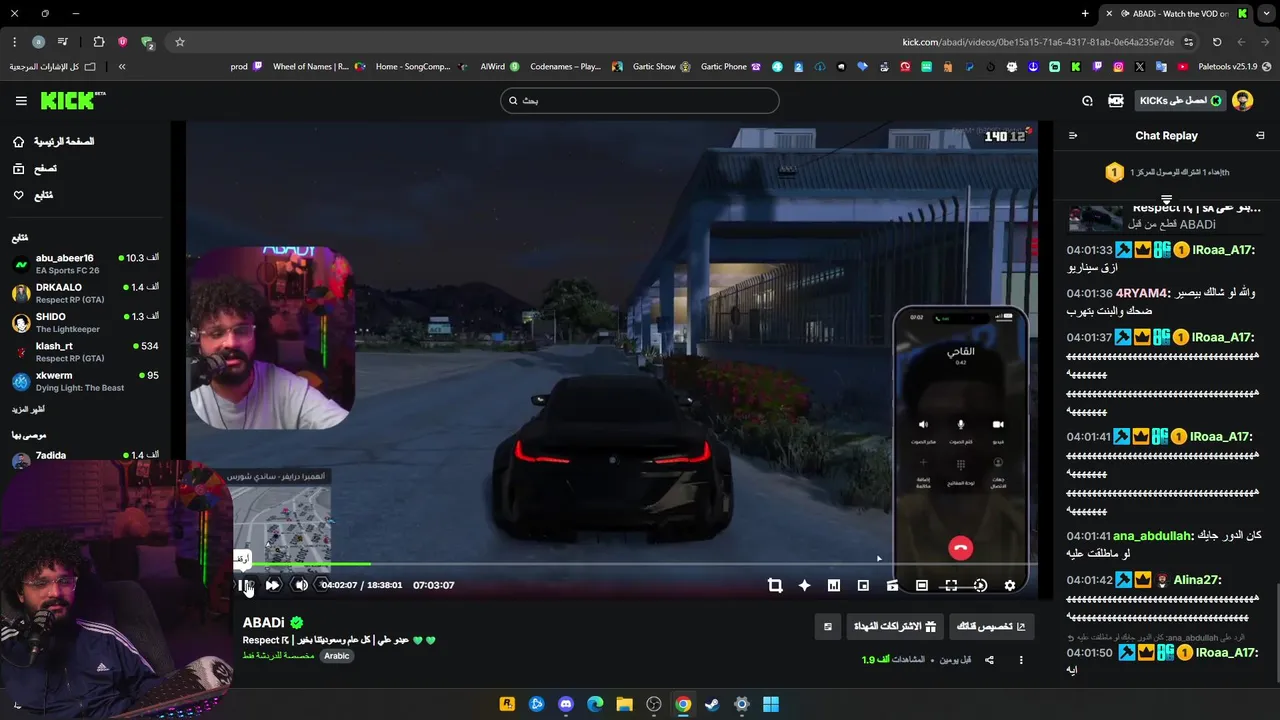Focus the Kick search field
This screenshot has height=720, width=1280.
[639, 100]
